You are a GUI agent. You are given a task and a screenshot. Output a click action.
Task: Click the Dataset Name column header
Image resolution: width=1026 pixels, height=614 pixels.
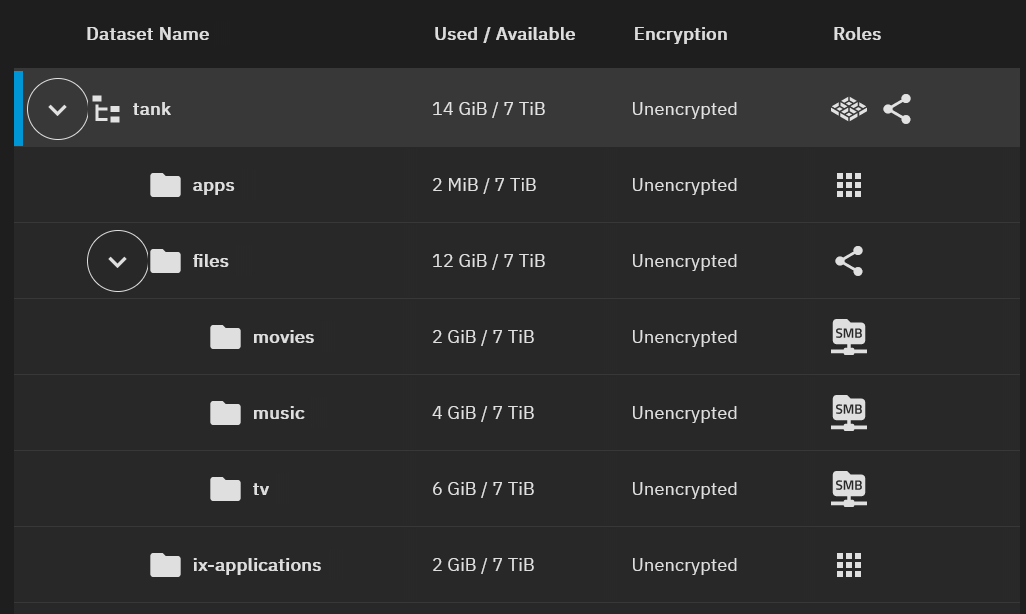[148, 34]
